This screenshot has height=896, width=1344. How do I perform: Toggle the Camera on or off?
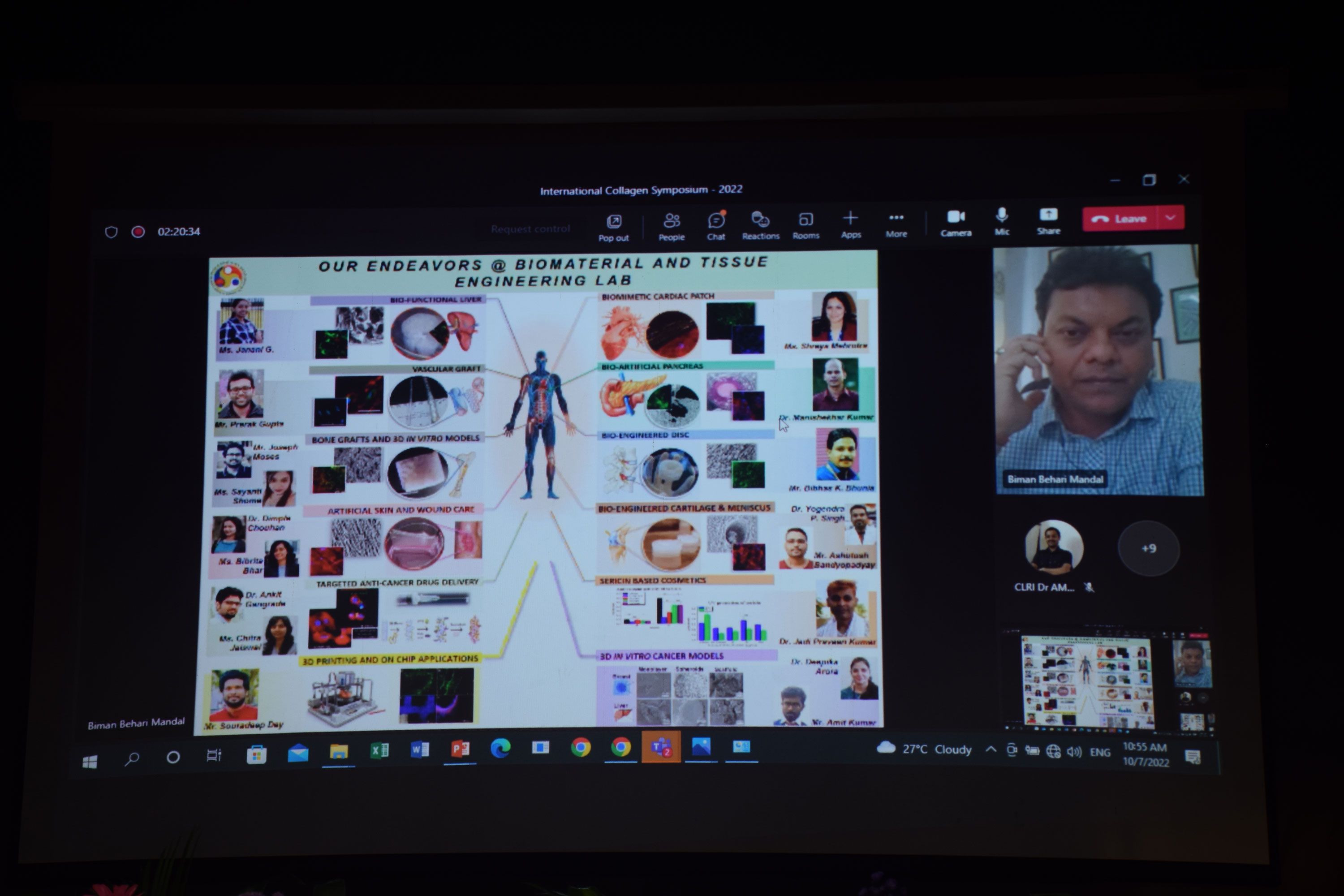pyautogui.click(x=956, y=222)
